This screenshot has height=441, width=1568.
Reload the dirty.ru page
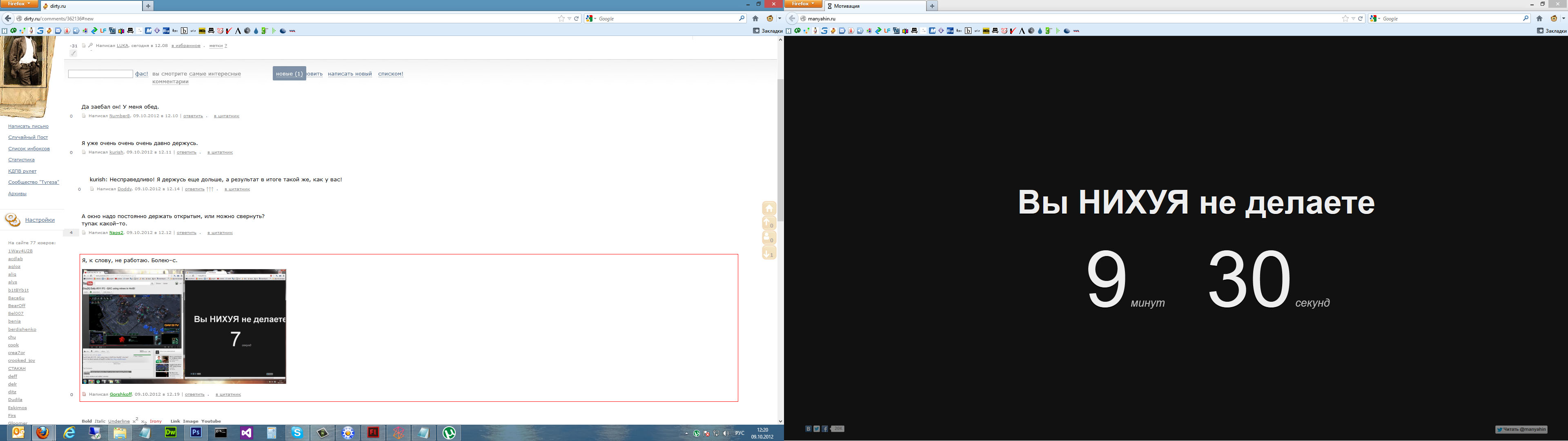[577, 18]
